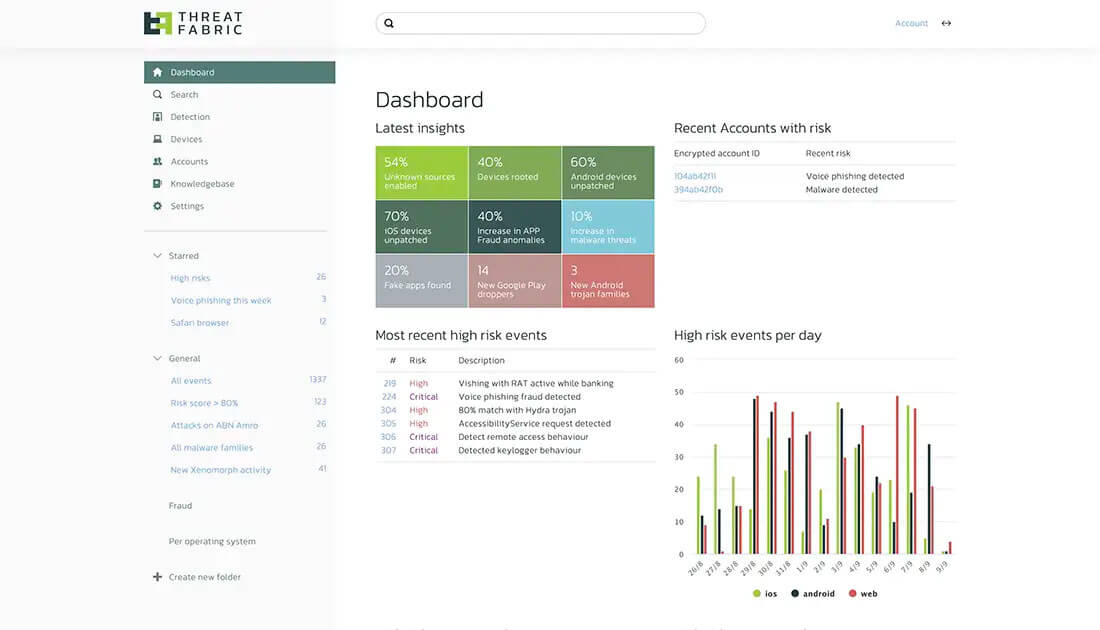
Task: Open Safari browser starred filter
Action: click(x=200, y=323)
